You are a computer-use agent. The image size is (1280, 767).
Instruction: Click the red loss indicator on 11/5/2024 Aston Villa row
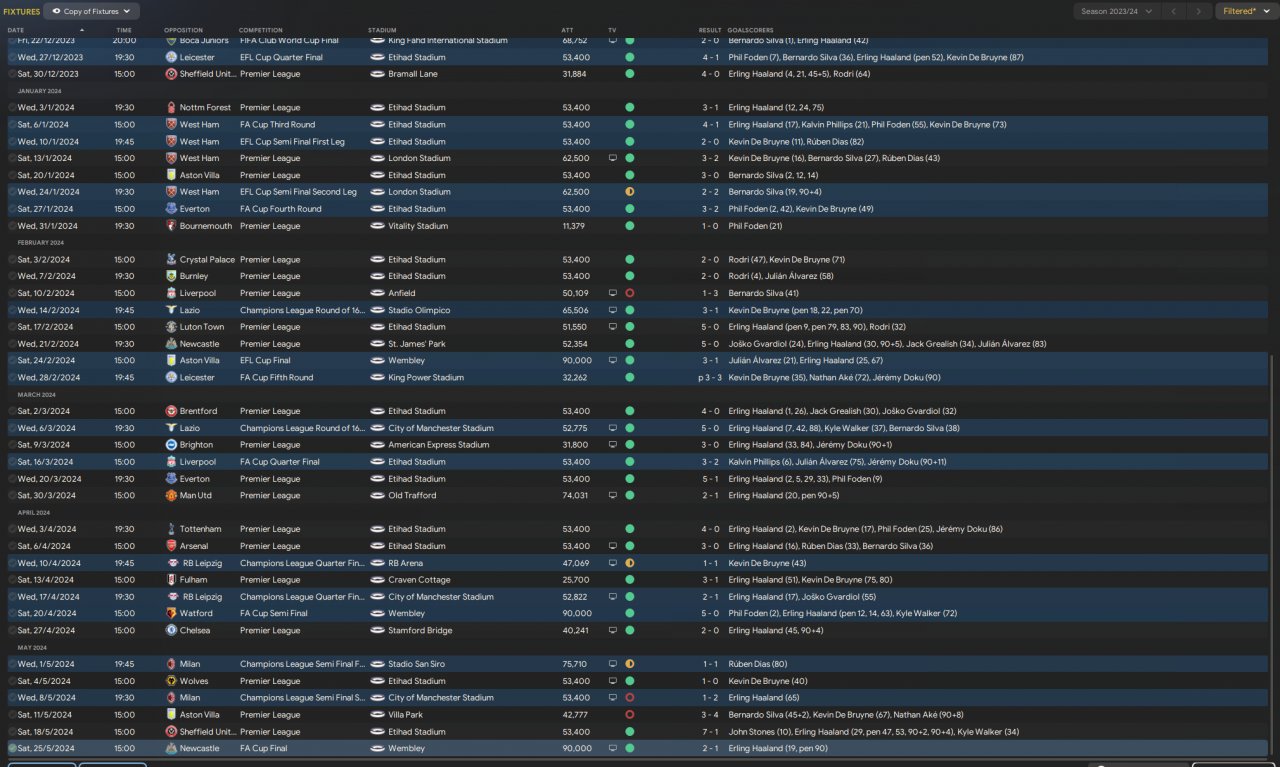click(x=630, y=715)
